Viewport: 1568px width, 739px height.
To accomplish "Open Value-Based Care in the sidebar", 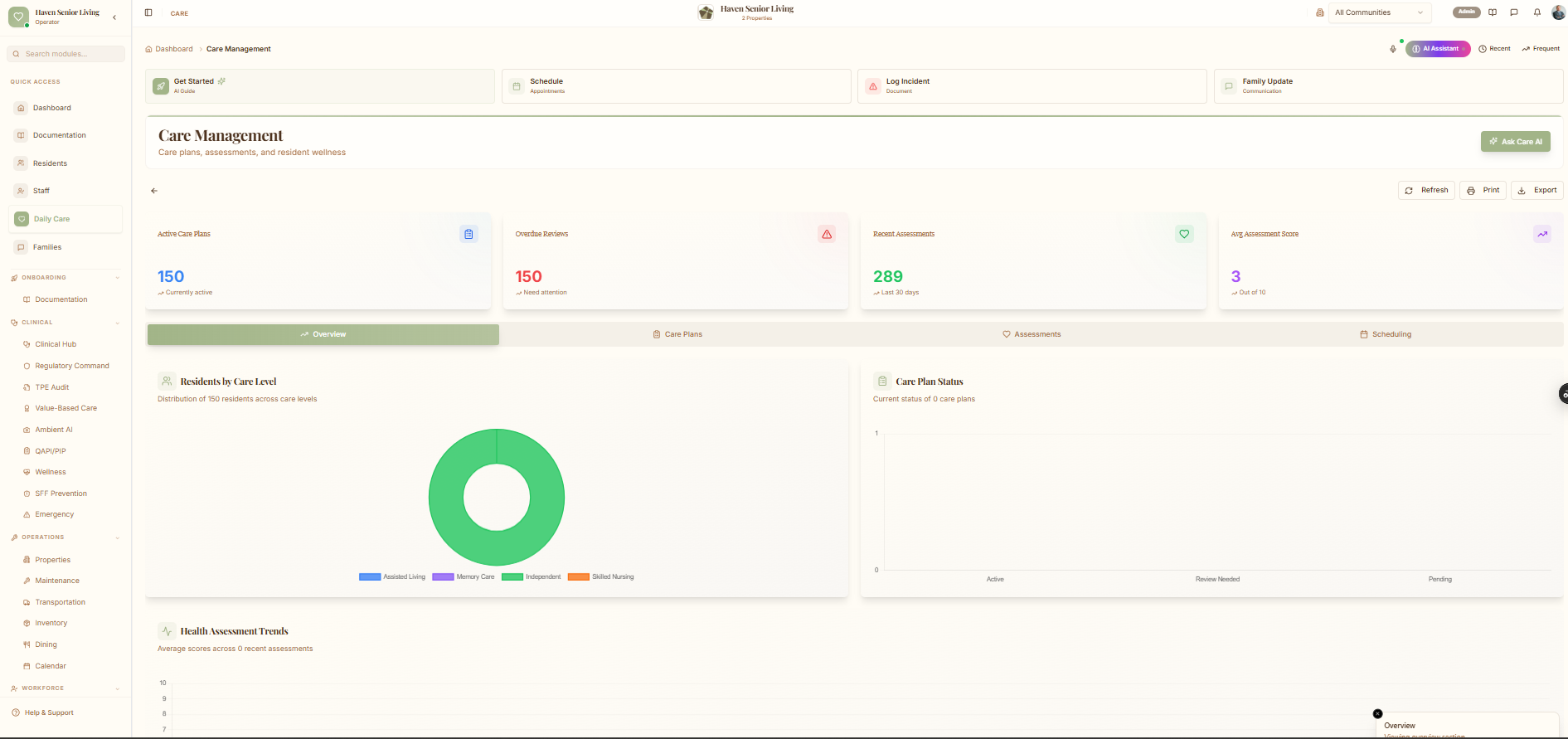I will click(66, 408).
